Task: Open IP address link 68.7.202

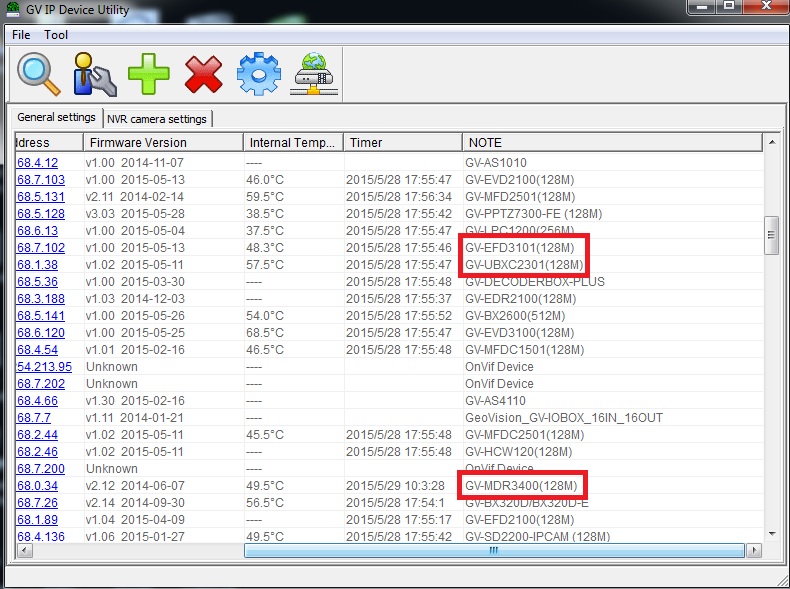Action: (41, 384)
